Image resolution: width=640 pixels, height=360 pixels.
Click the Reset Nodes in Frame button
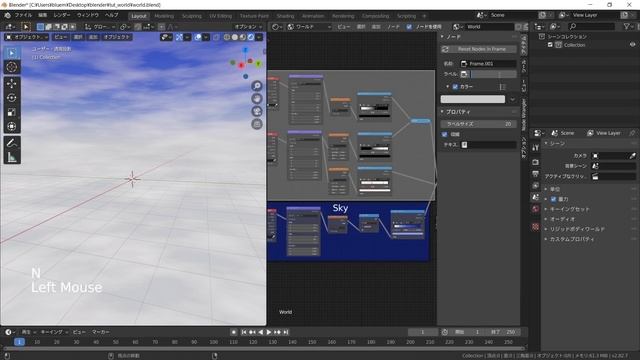click(478, 49)
